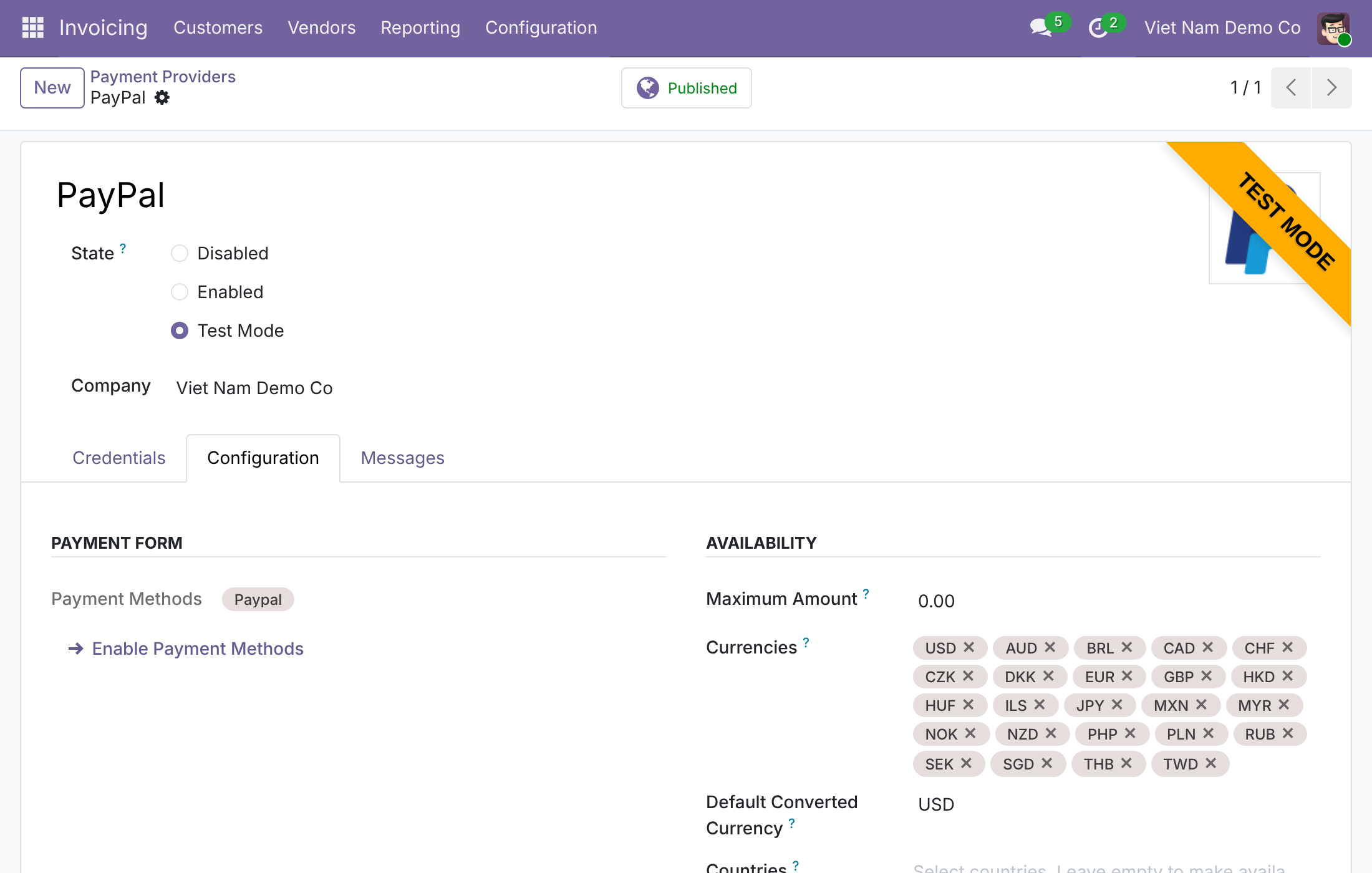Remove the PHP currency tag
This screenshot has width=1372, height=873.
(x=1130, y=733)
